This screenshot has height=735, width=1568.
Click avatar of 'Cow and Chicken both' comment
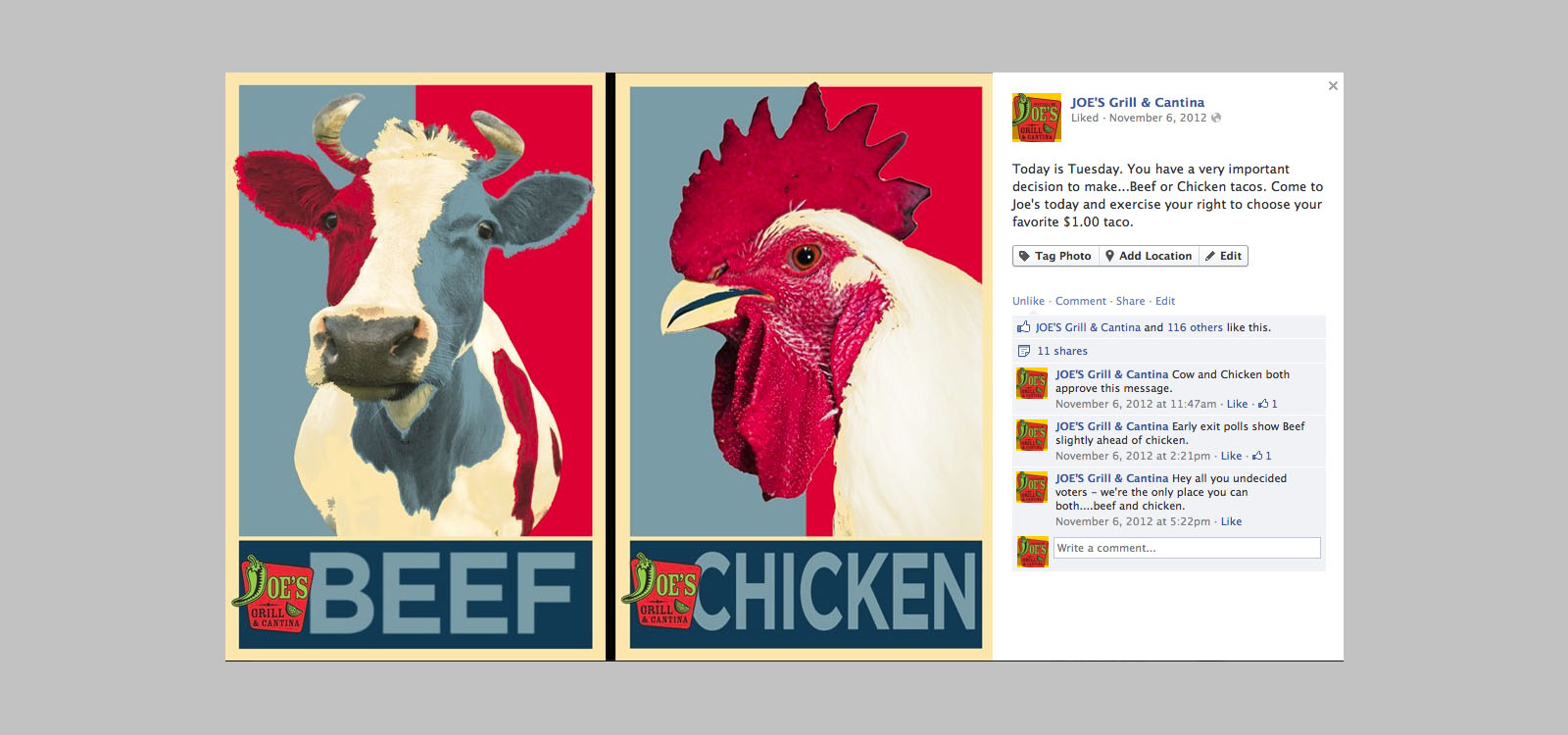[1032, 383]
